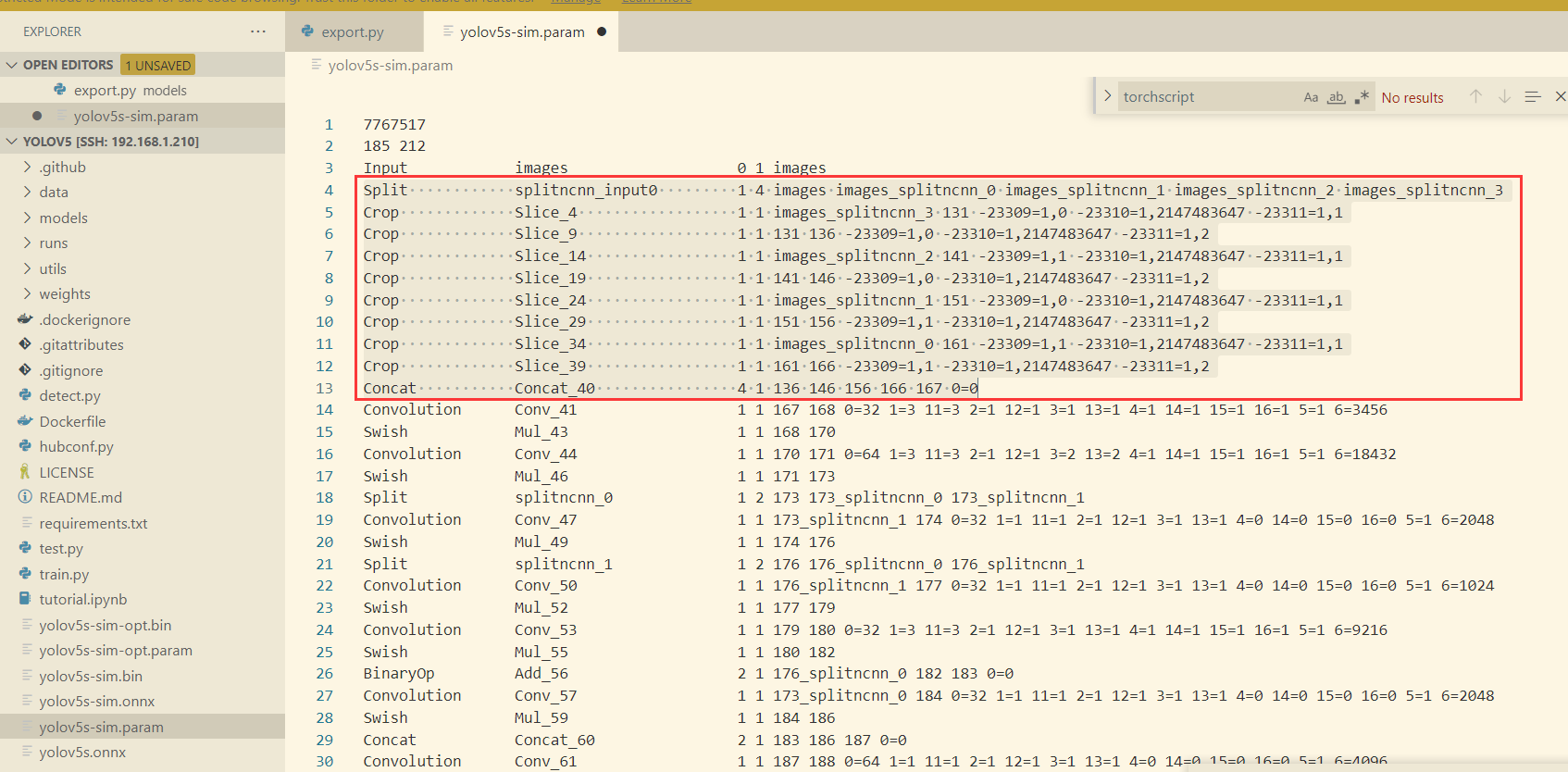Open tutorial.ipynb notebook

[x=143, y=600]
